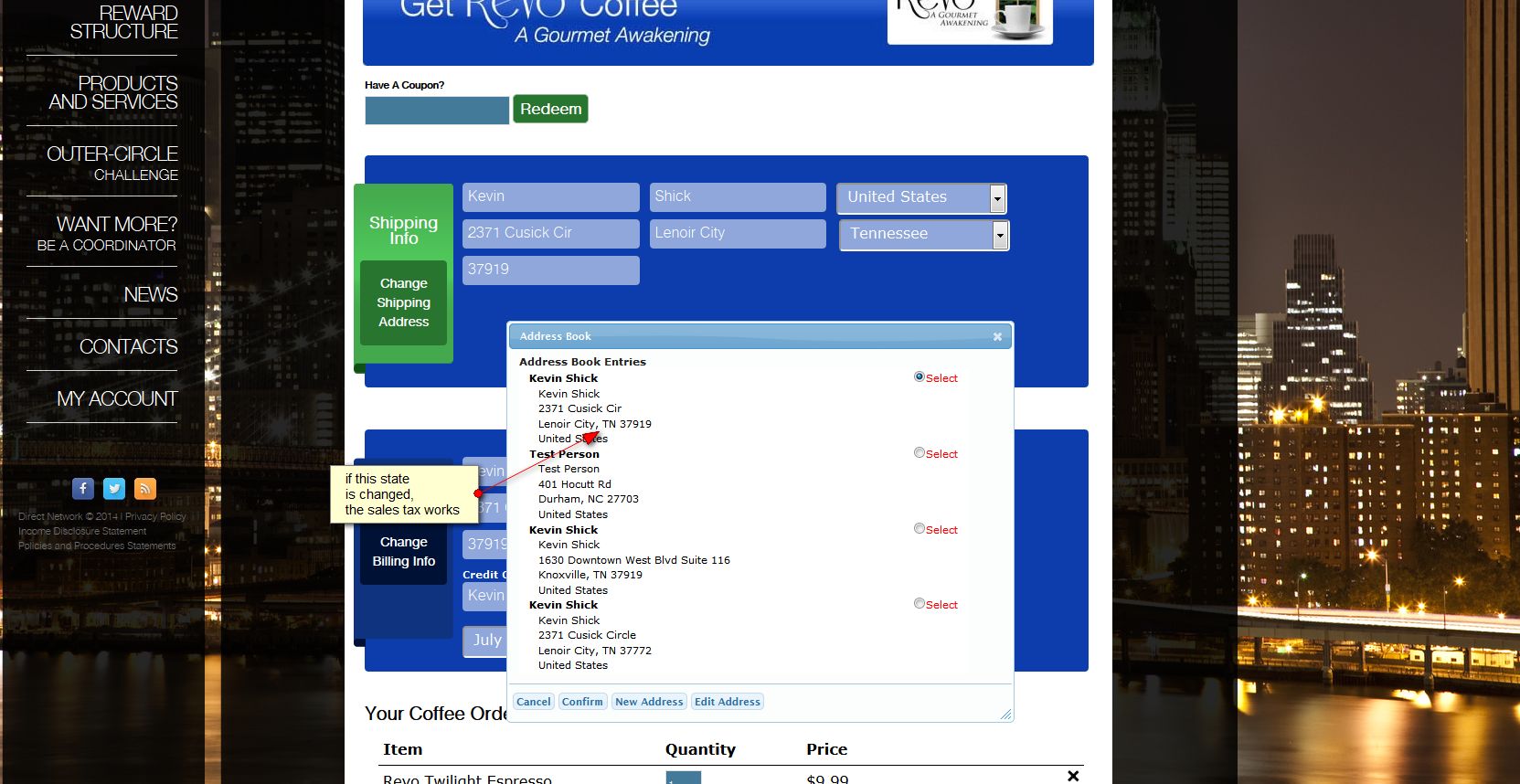Image resolution: width=1520 pixels, height=784 pixels.
Task: Open Outer-Circle Challenge page
Action: click(112, 163)
